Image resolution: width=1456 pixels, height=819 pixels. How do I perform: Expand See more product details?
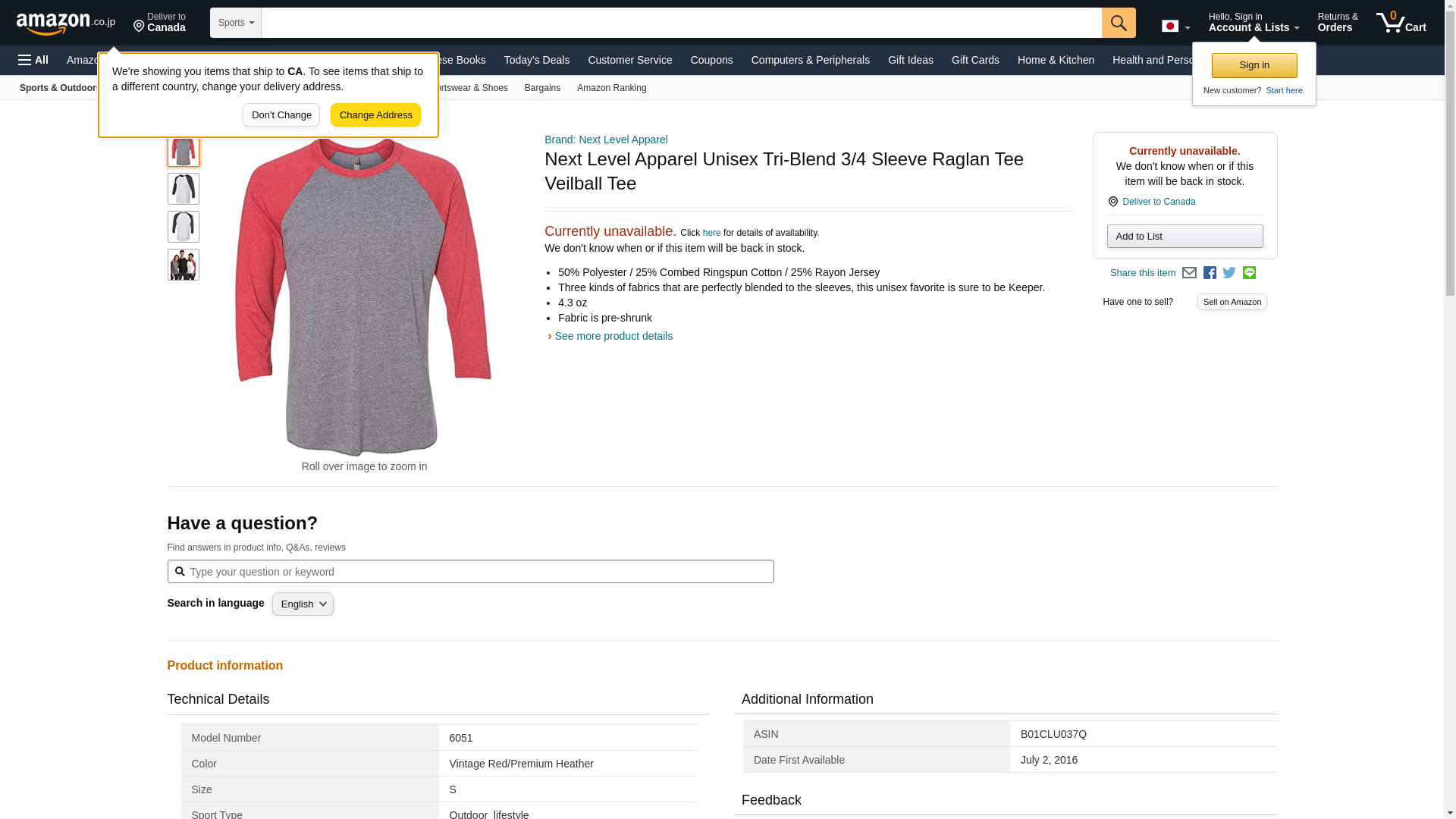[x=613, y=336]
